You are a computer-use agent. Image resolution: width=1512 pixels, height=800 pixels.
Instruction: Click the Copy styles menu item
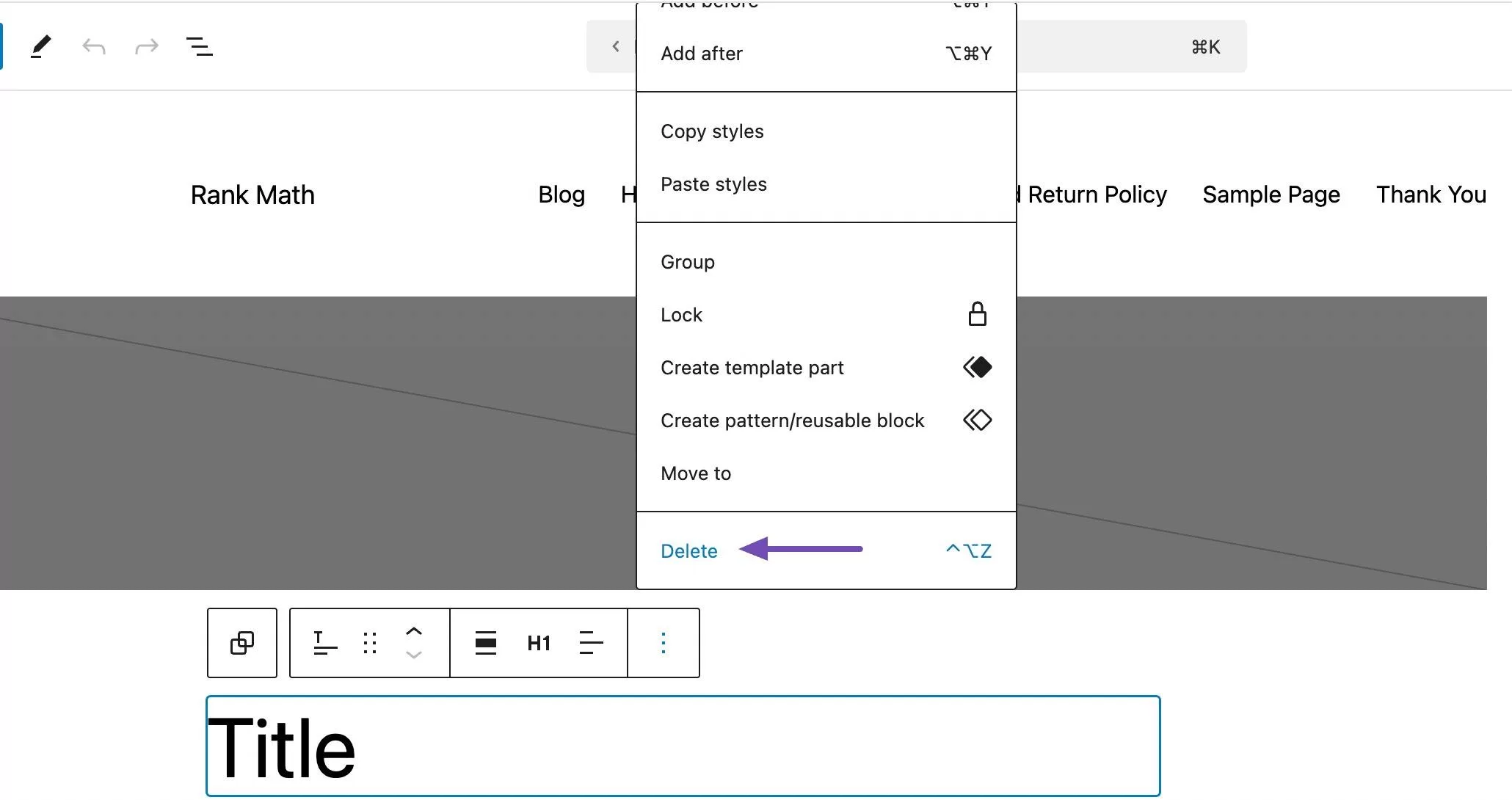click(712, 131)
